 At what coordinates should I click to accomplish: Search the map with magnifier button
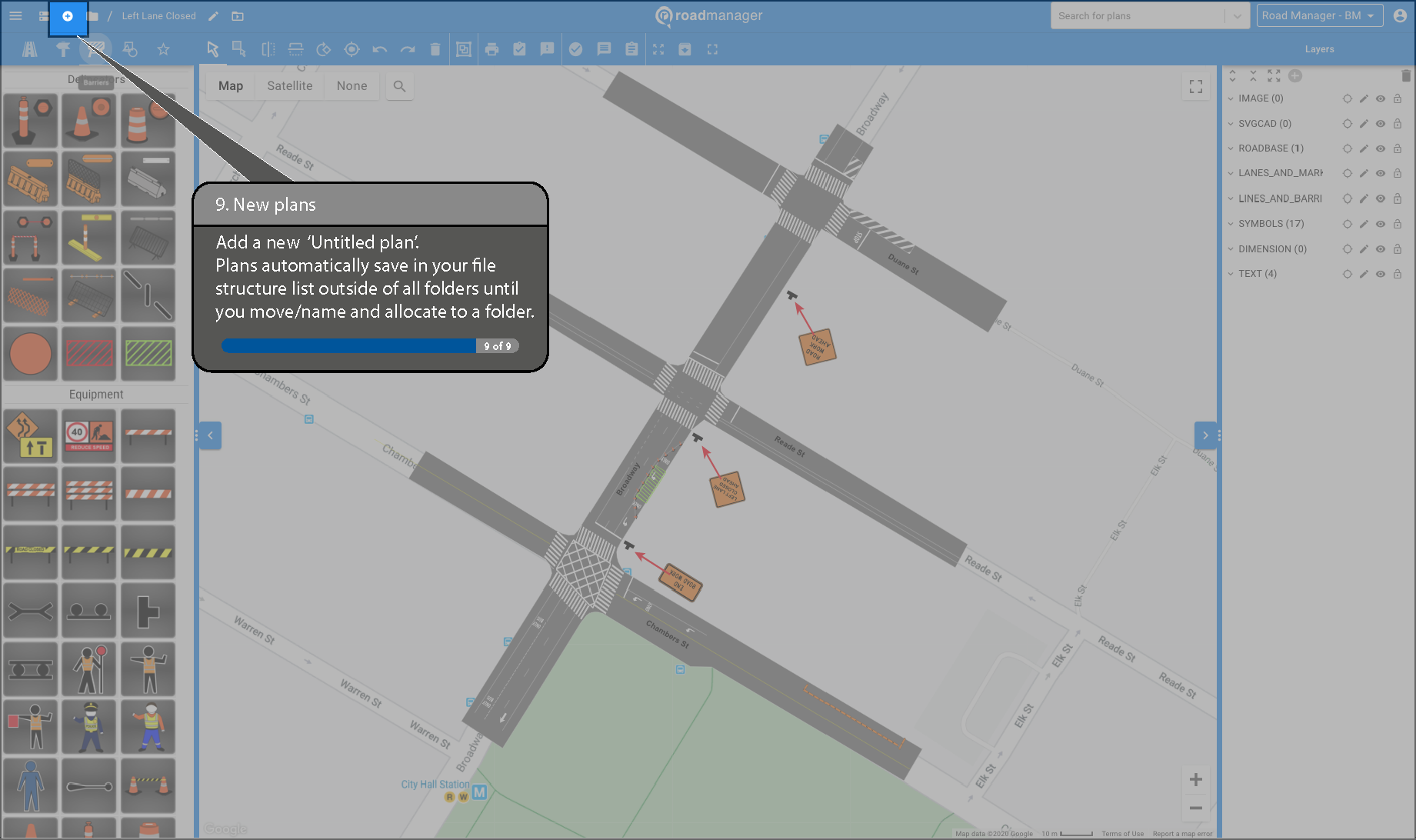(399, 86)
